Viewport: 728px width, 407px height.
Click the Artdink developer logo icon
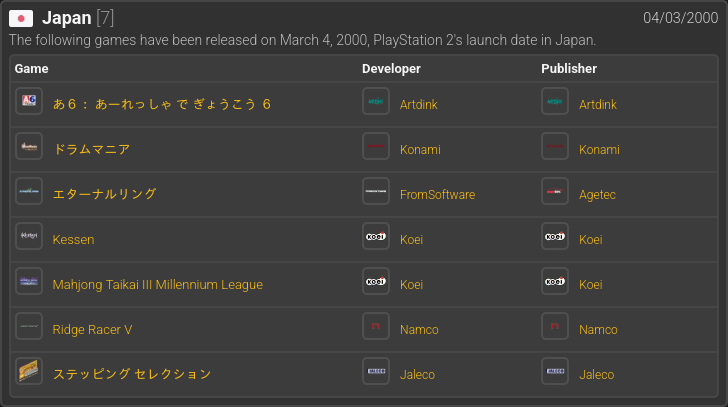point(376,101)
